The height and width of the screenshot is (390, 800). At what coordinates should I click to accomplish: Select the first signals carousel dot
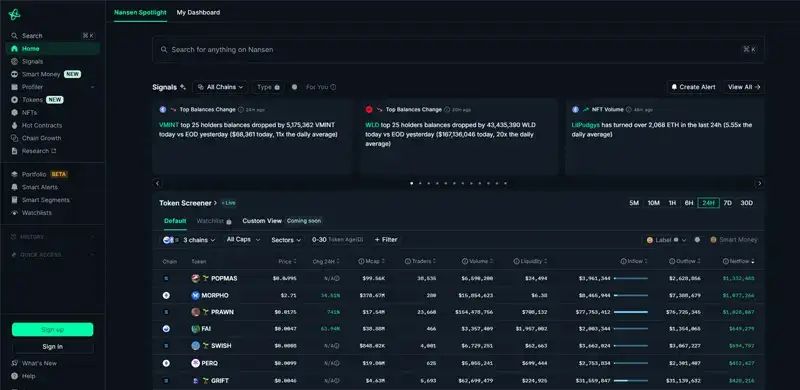point(412,183)
